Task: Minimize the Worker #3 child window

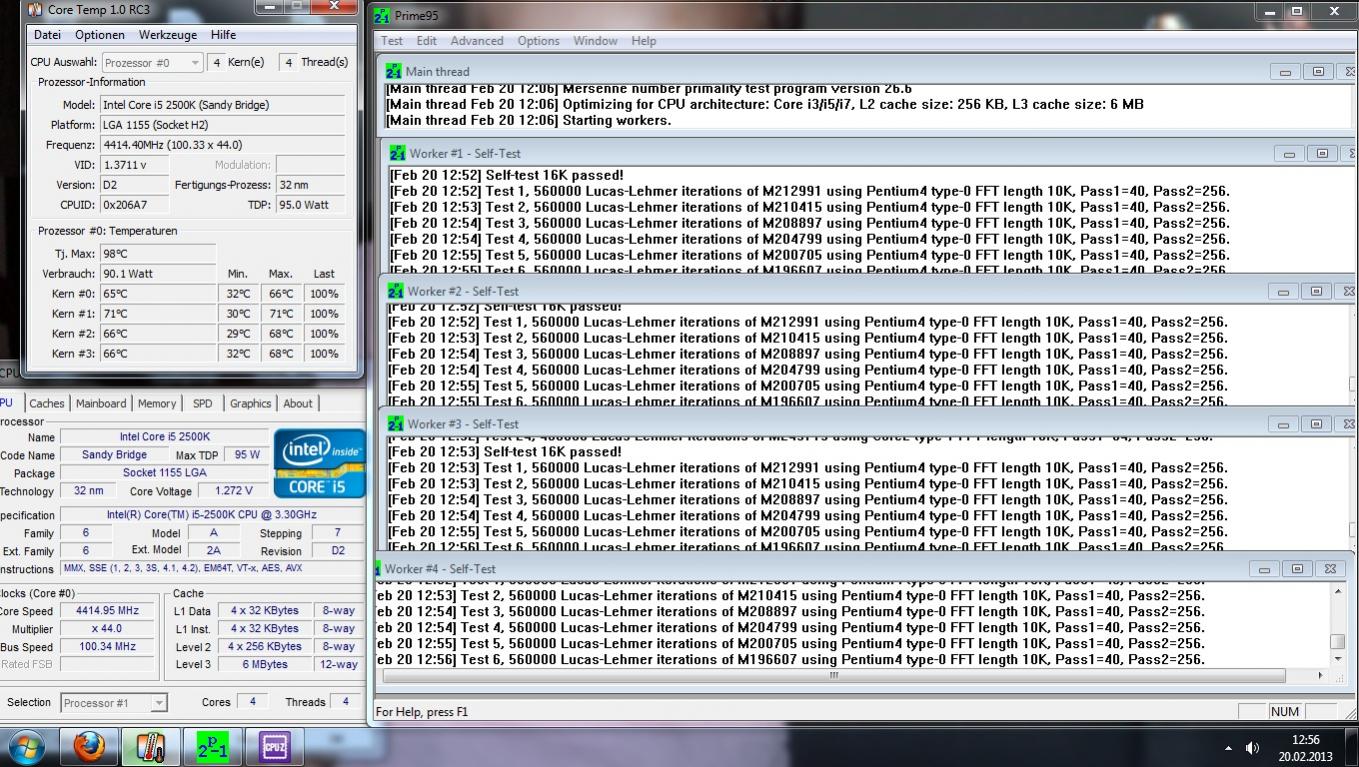Action: point(1283,424)
